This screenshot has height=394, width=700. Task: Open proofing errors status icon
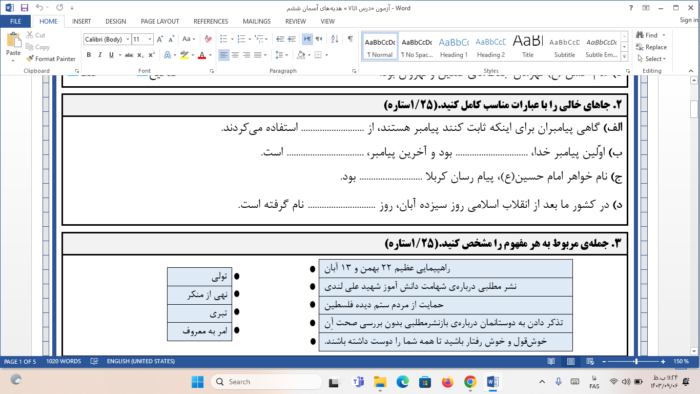point(94,361)
